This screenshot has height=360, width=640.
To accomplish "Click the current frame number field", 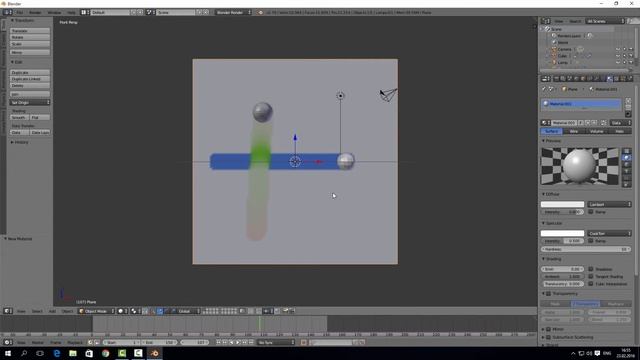I will pyautogui.click(x=194, y=342).
